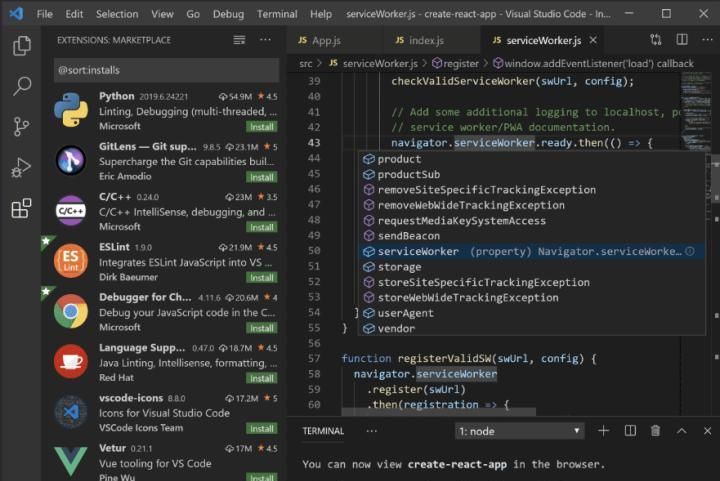
Task: Install the Python extension
Action: 262,127
